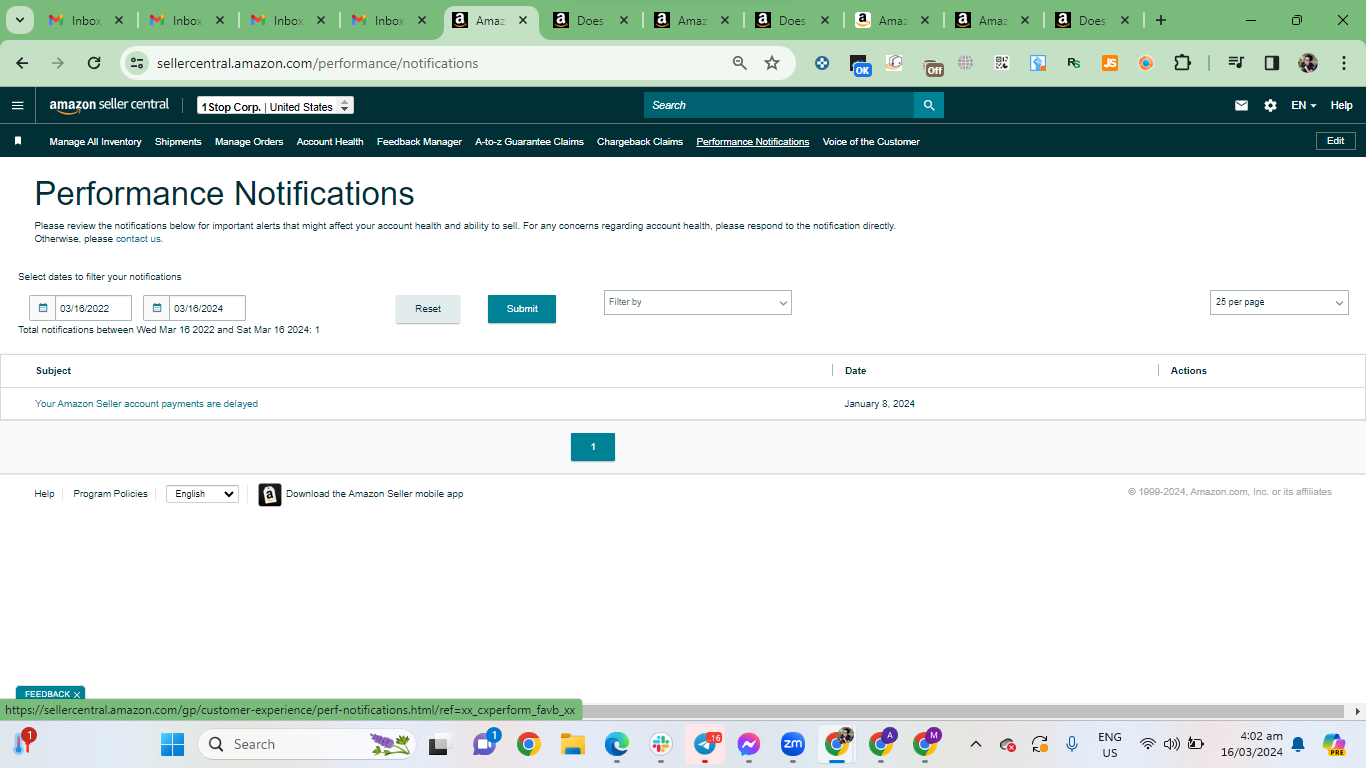Open the Seller Central settings gear
The height and width of the screenshot is (768, 1366).
pos(1270,105)
